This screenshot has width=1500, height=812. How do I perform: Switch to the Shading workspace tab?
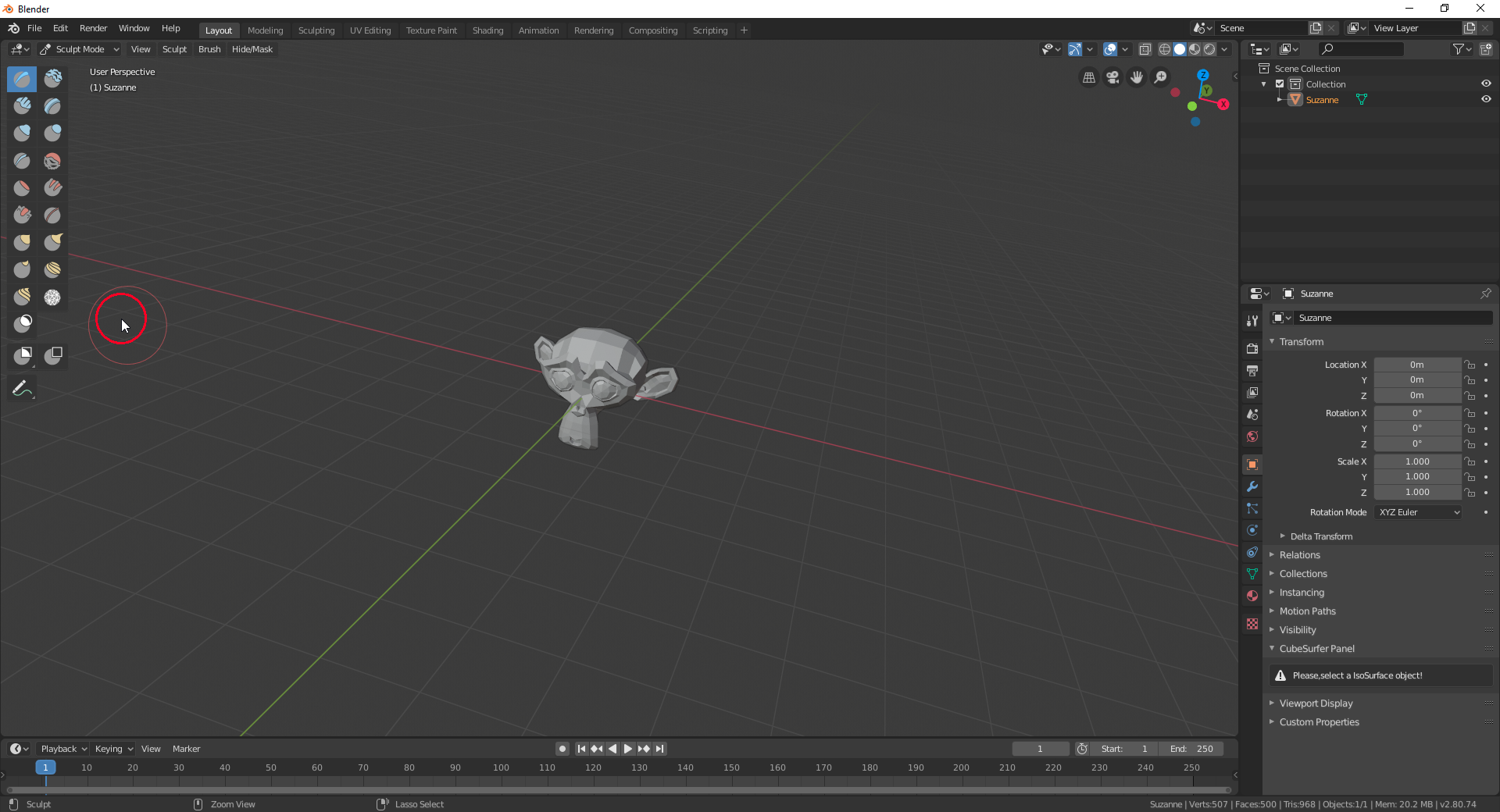(487, 30)
